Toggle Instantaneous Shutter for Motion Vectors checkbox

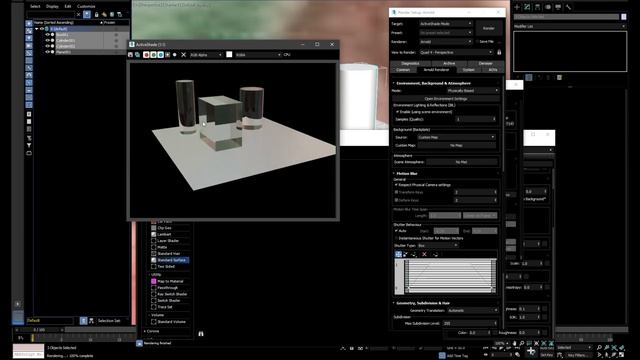[396, 238]
